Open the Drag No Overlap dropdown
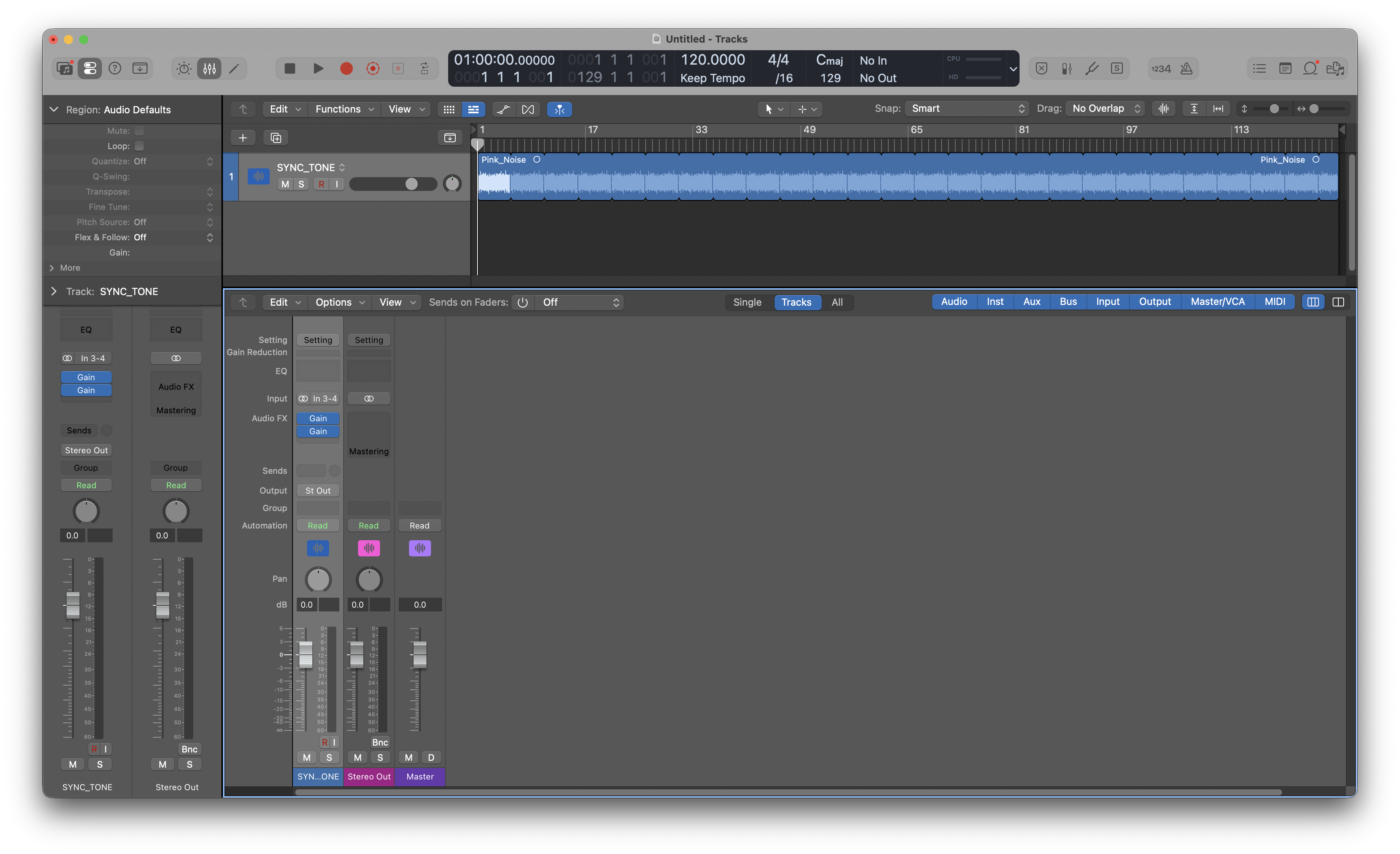 click(1105, 108)
